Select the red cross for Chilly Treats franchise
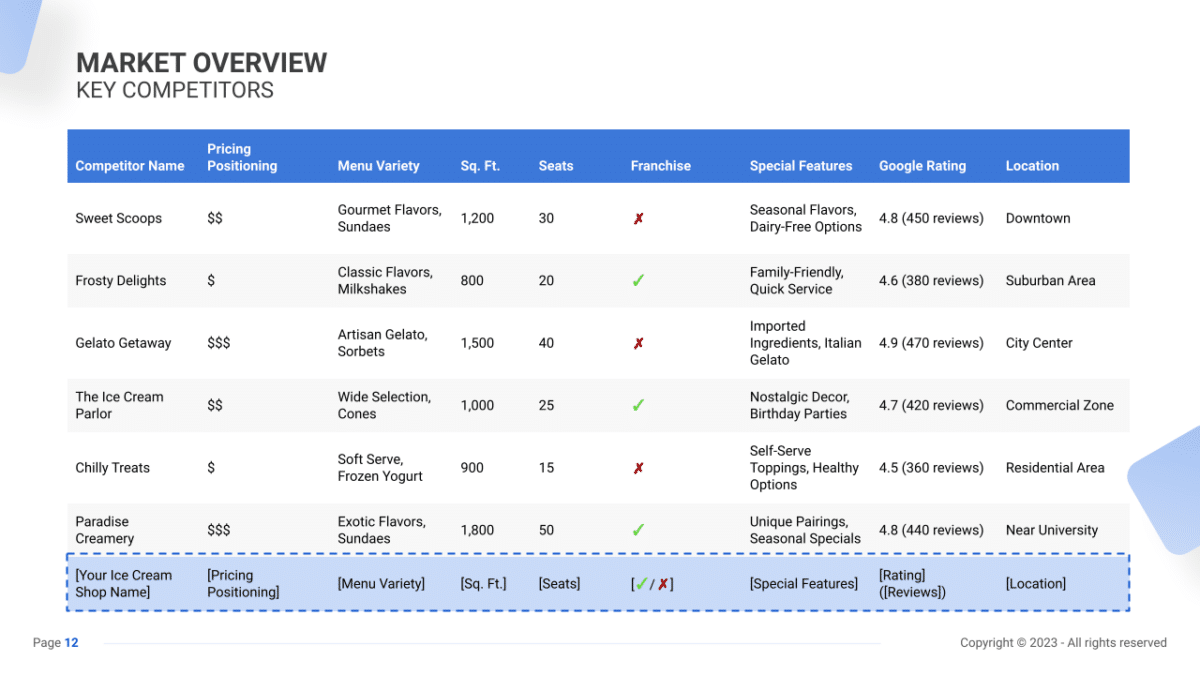1200x675 pixels. pos(638,467)
